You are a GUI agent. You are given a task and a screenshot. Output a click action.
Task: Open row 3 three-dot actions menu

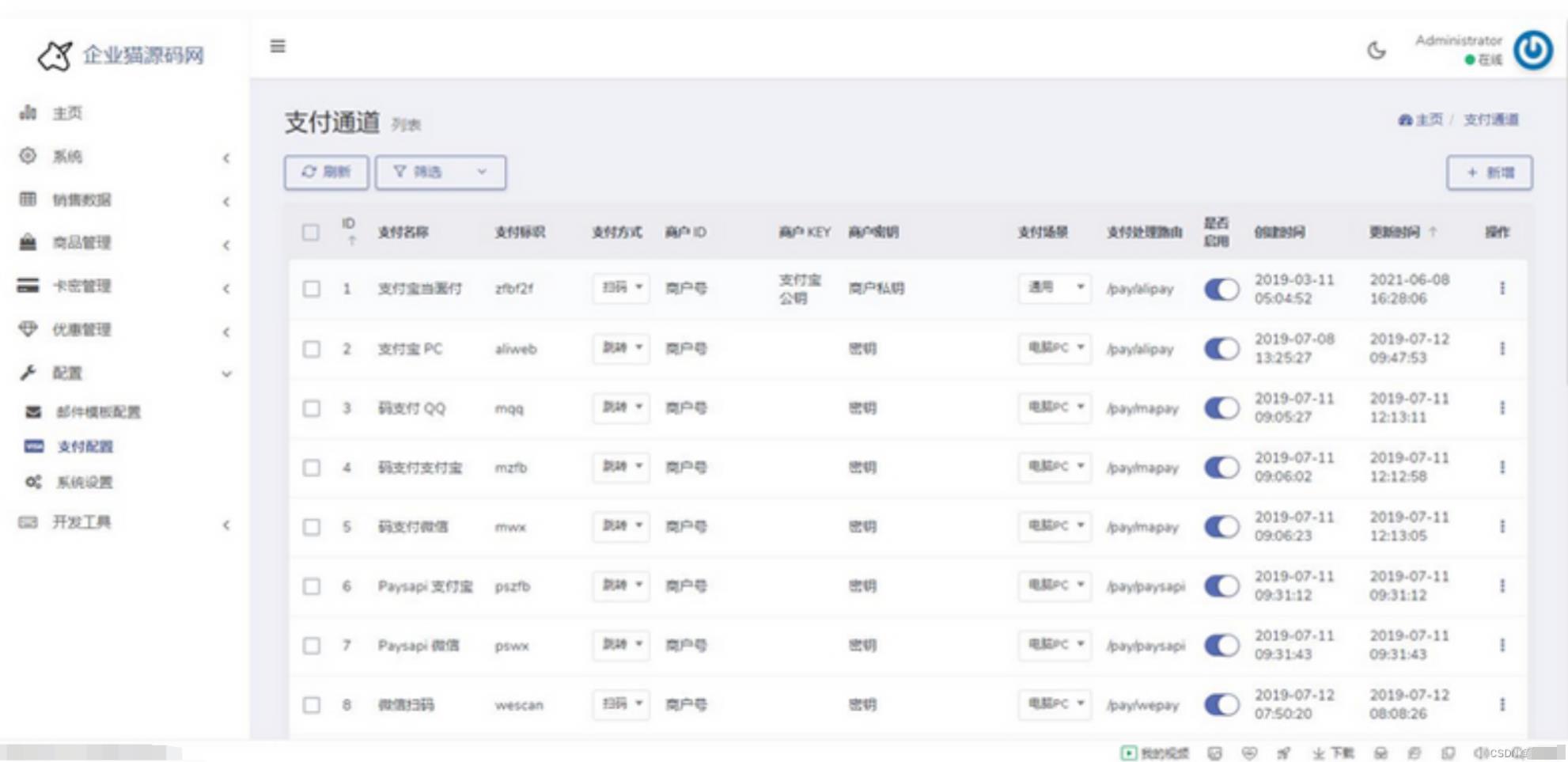point(1502,408)
